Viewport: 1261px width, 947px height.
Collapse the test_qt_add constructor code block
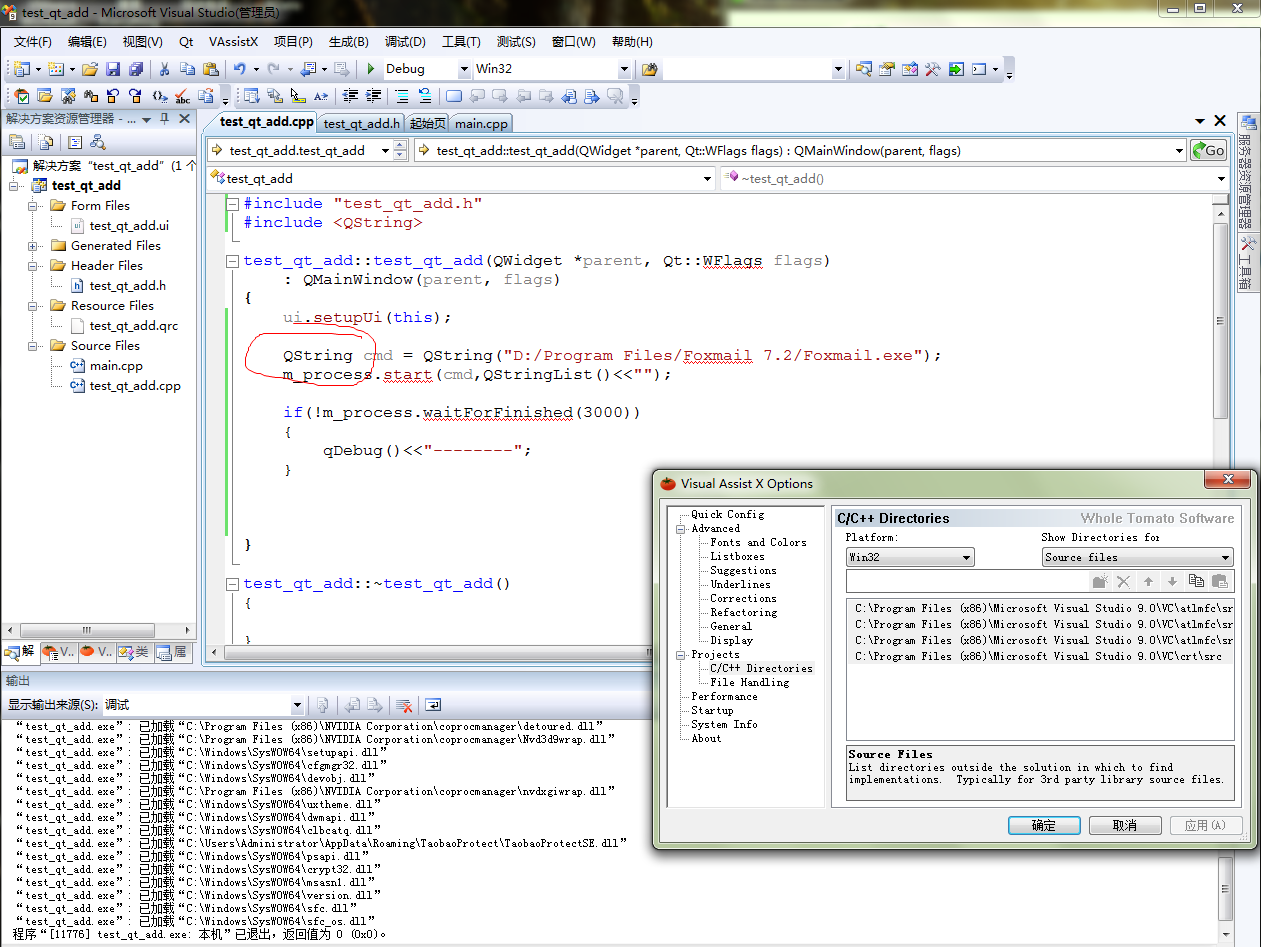click(233, 261)
